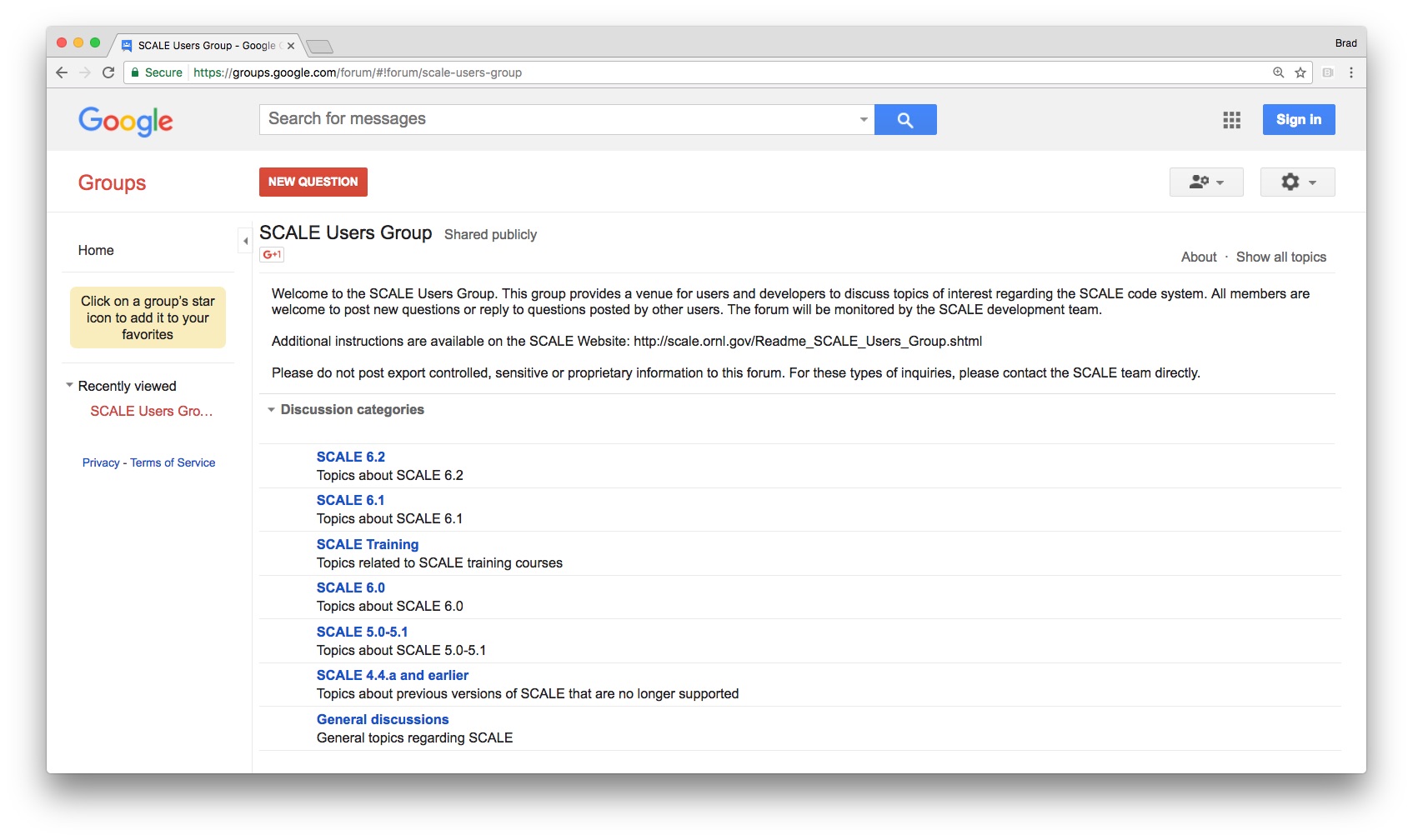The width and height of the screenshot is (1413, 840).
Task: Click the text General topics regarding SCALE
Action: pyautogui.click(x=415, y=737)
